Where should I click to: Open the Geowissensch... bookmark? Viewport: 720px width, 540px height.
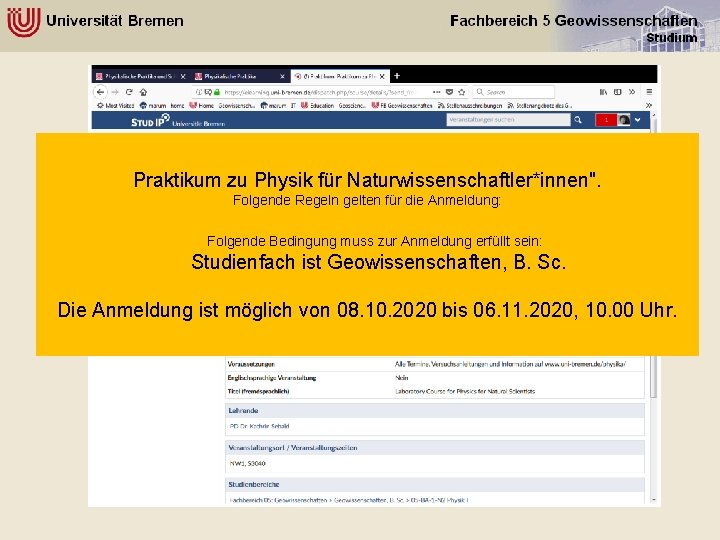point(236,106)
